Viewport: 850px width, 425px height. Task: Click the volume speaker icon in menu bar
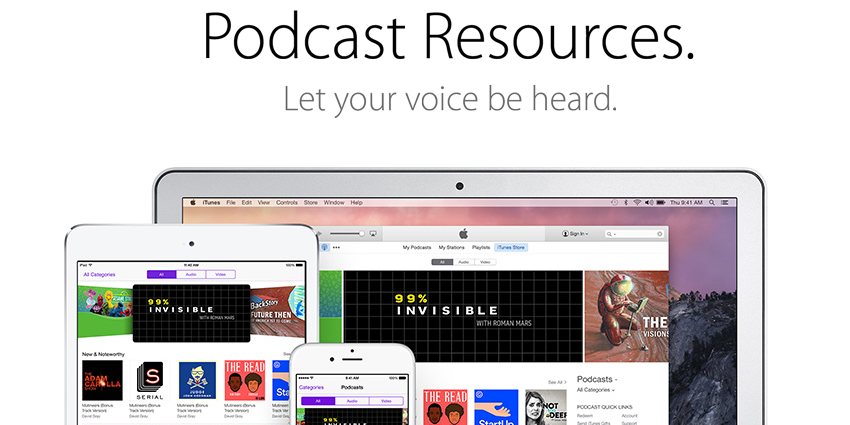point(649,203)
